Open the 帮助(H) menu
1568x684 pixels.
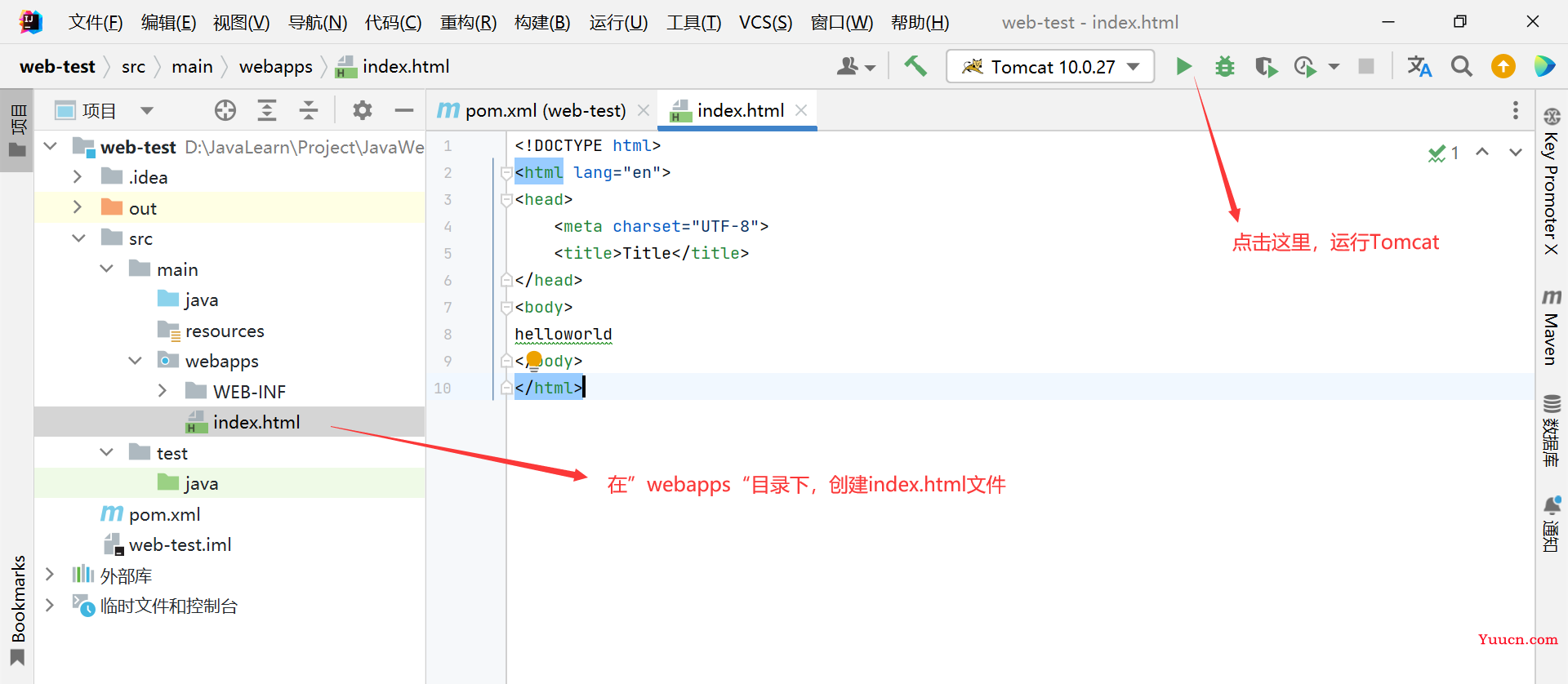[920, 22]
